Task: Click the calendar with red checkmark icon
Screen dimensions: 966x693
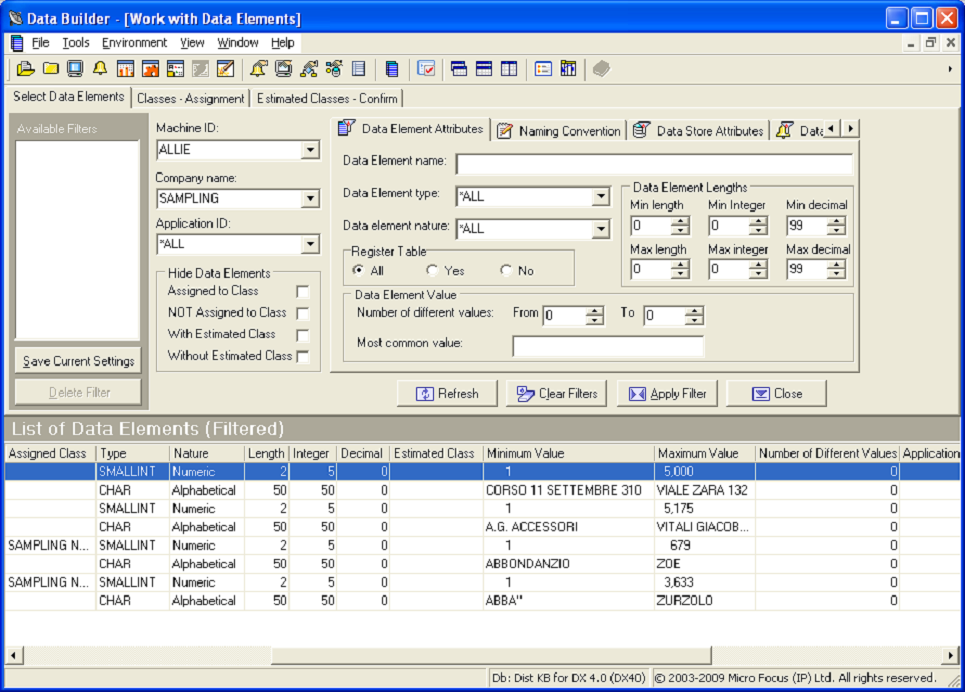Action: [x=426, y=69]
